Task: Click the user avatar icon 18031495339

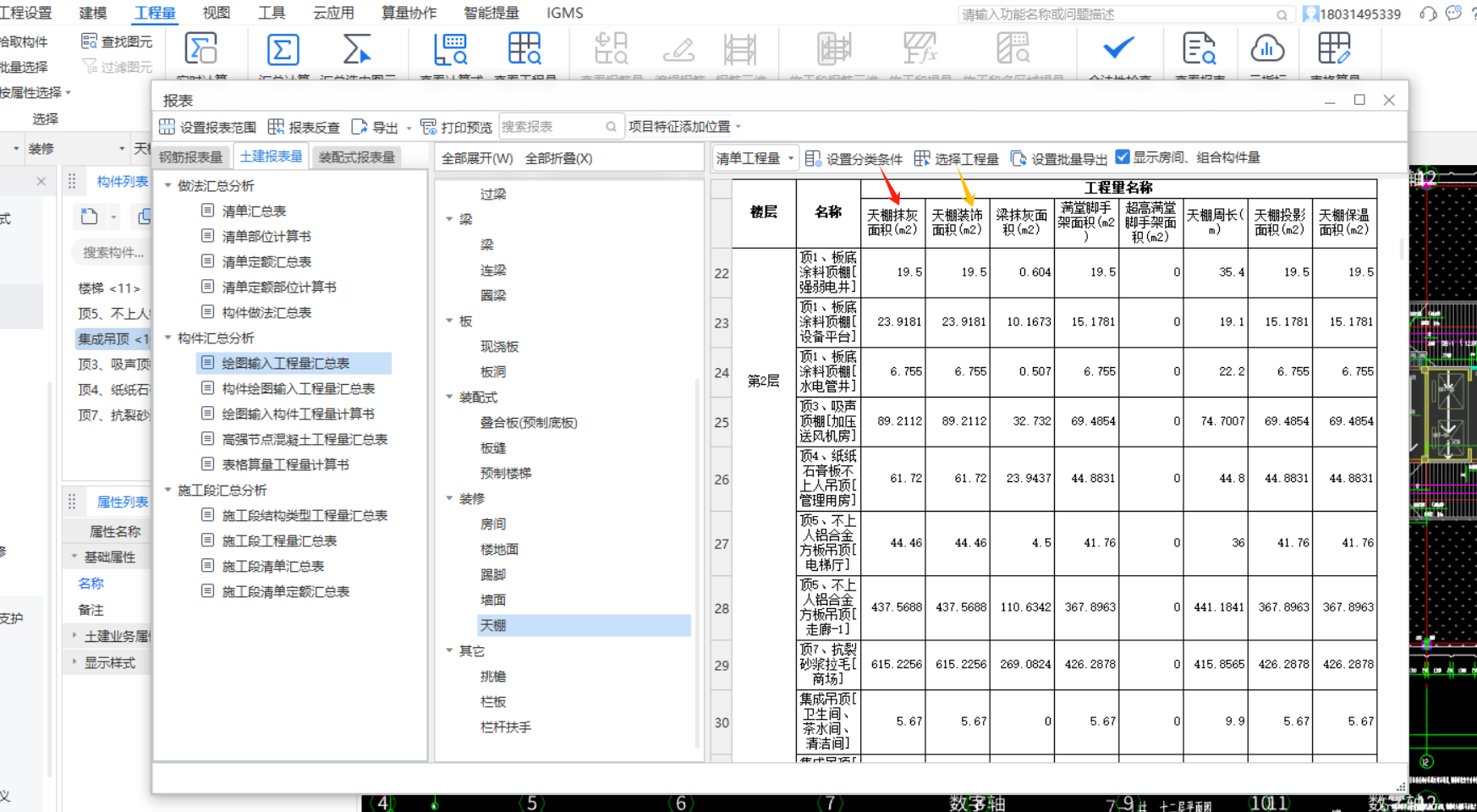Action: coord(1310,14)
